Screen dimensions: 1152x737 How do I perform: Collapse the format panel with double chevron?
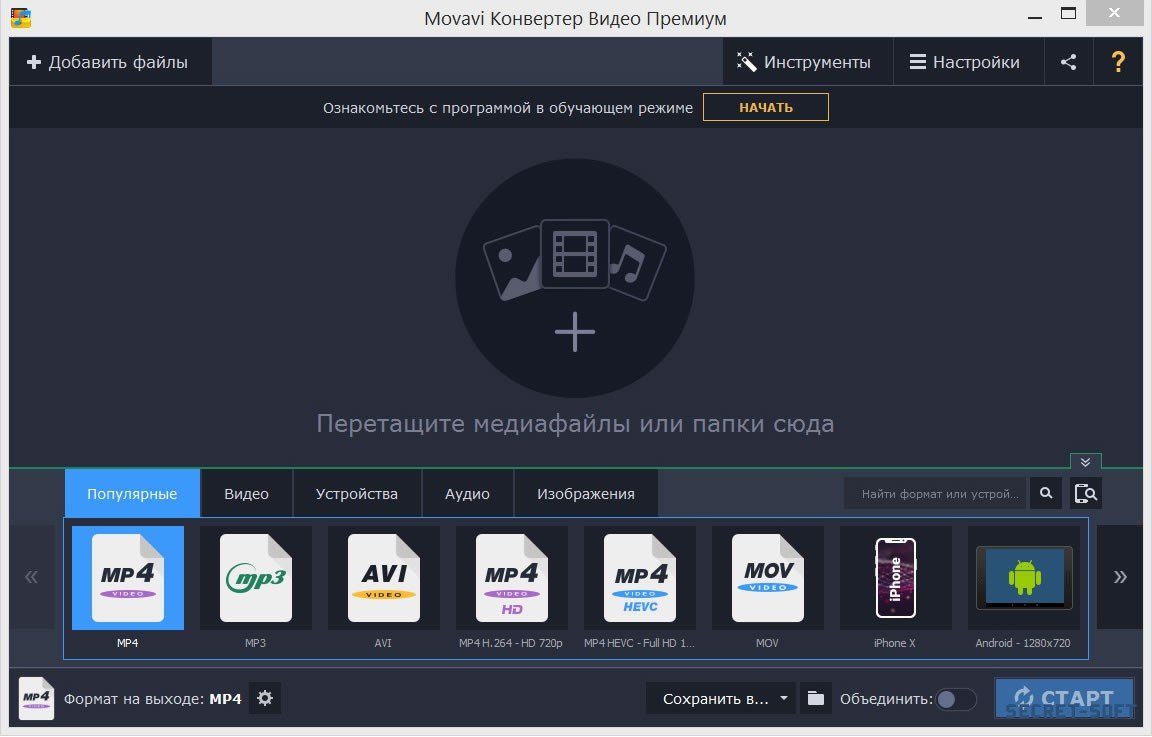1085,462
